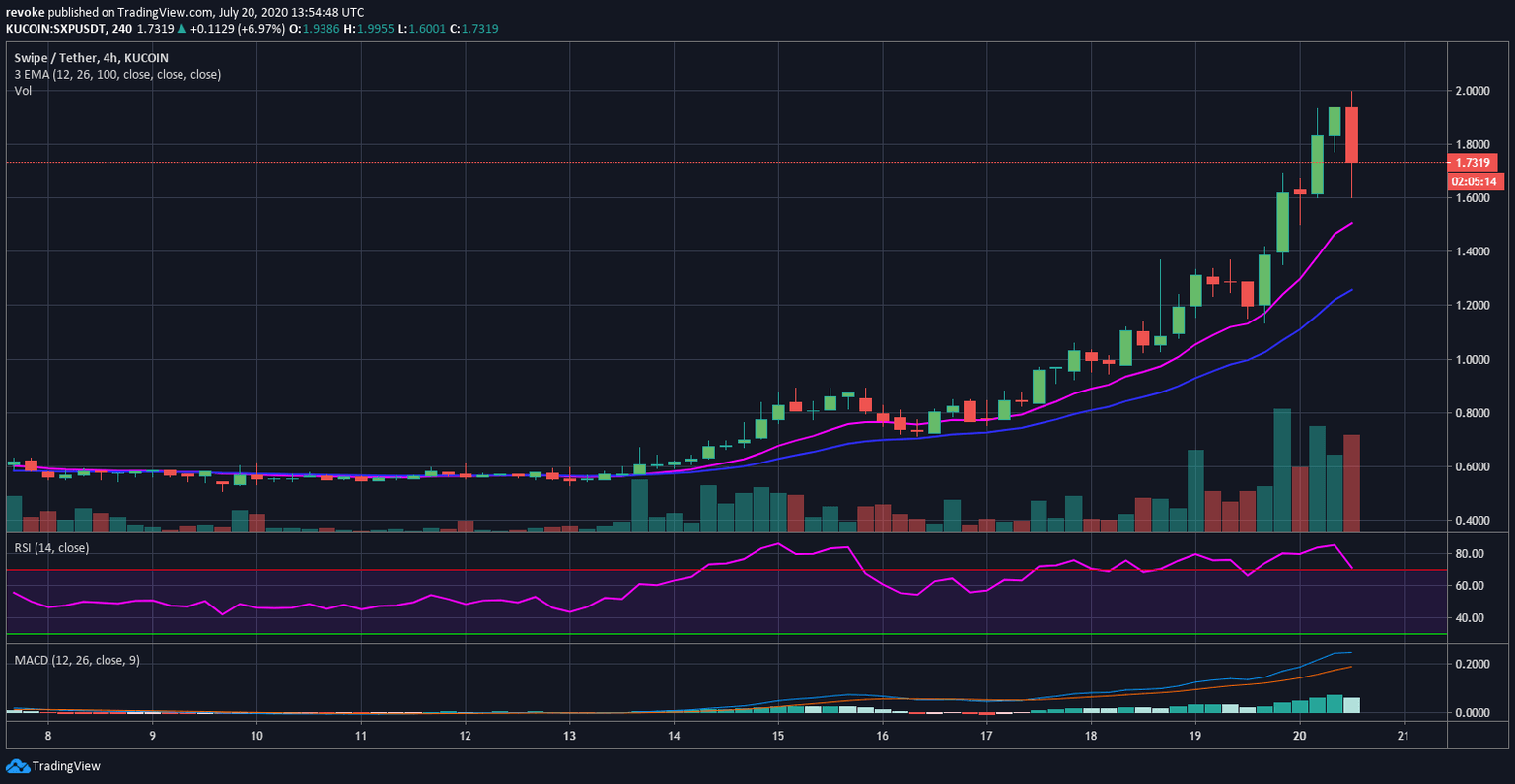This screenshot has height=784, width=1515.
Task: Click the 1.0000 price axis label
Action: coord(1475,360)
